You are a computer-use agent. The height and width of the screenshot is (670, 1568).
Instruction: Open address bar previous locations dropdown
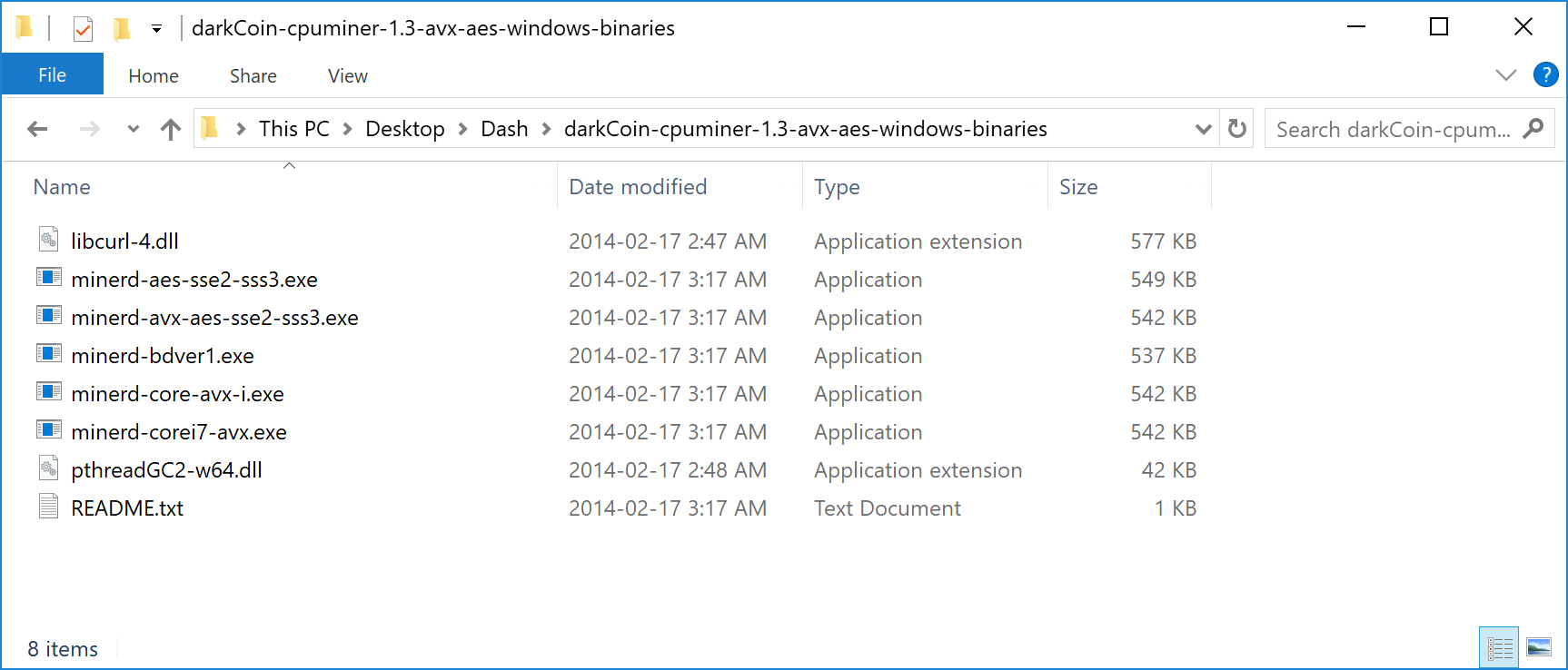point(1204,129)
